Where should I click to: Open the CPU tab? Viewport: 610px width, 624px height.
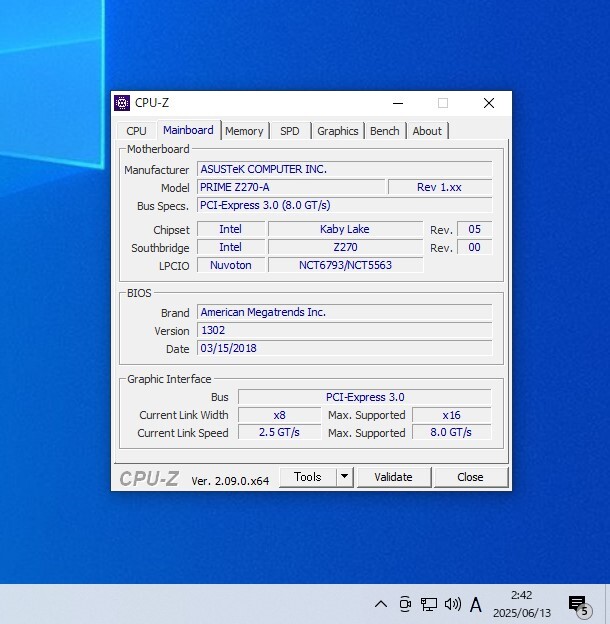(136, 131)
